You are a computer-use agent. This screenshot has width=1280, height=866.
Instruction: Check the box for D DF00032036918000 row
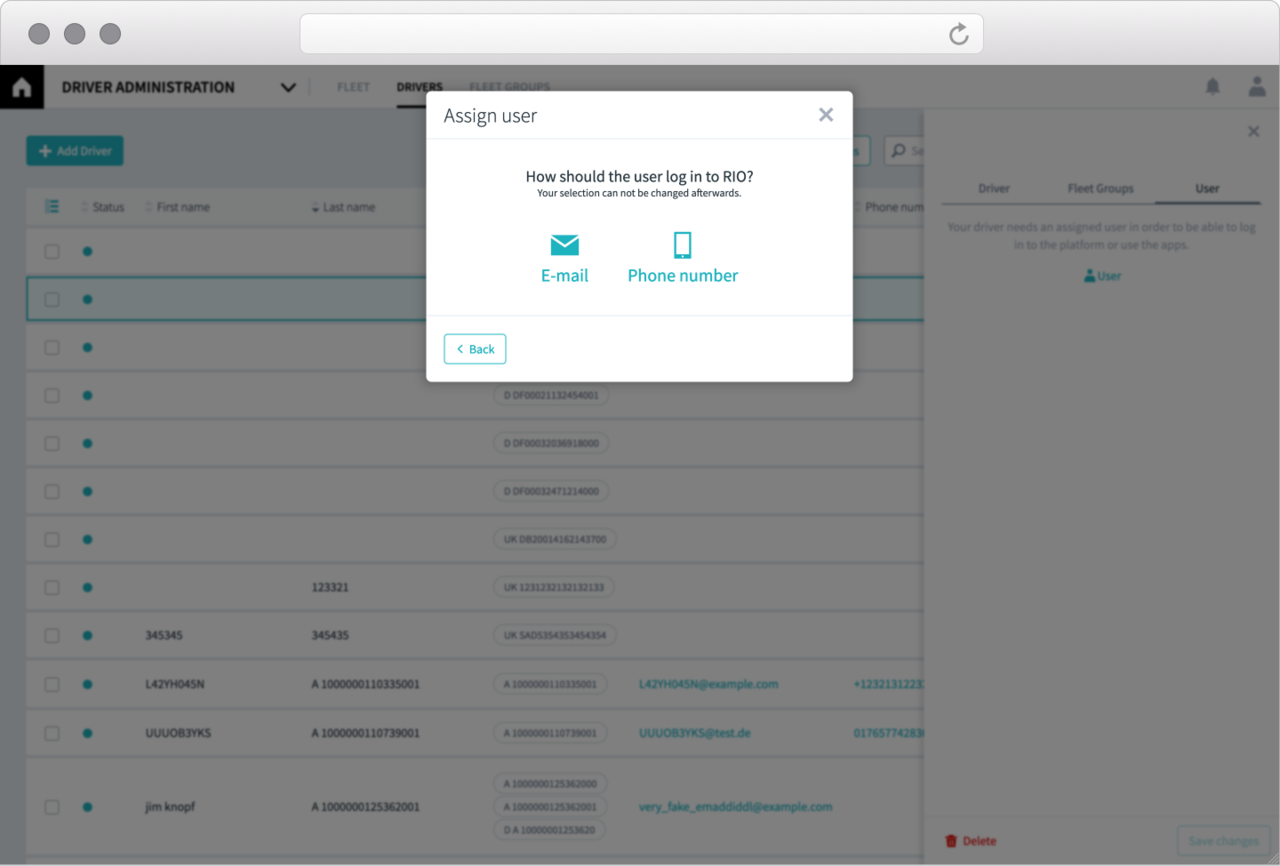coord(52,444)
